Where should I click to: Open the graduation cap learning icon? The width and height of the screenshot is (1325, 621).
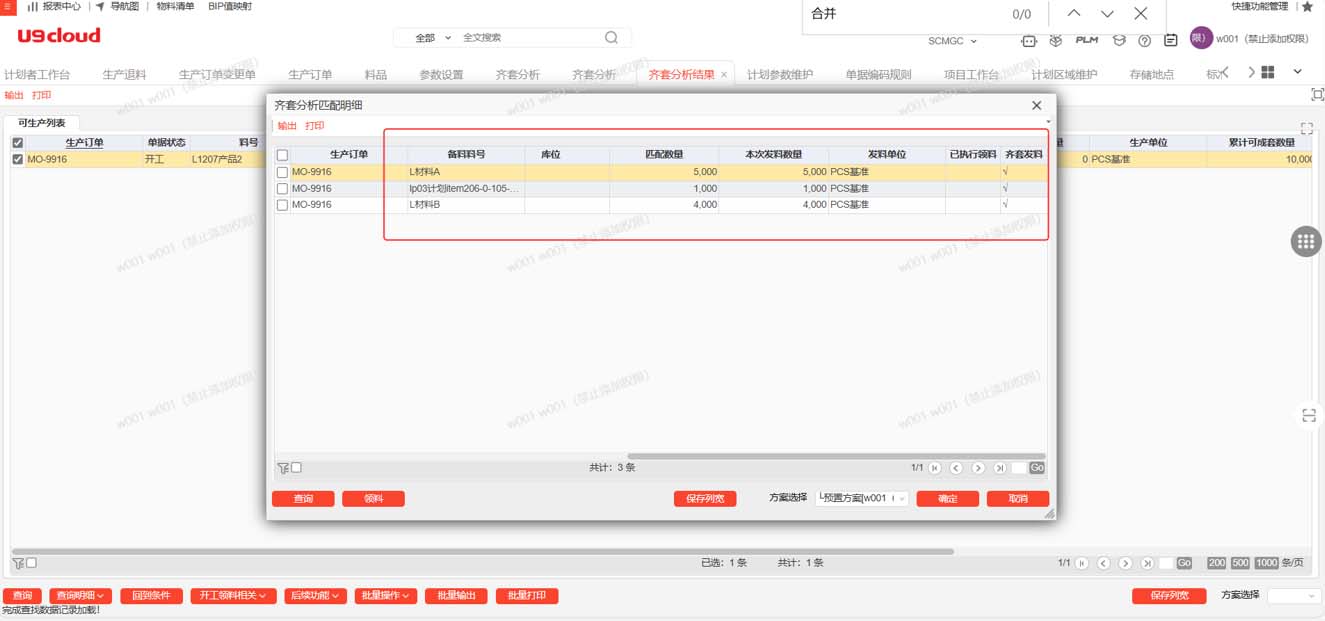pyautogui.click(x=1119, y=40)
